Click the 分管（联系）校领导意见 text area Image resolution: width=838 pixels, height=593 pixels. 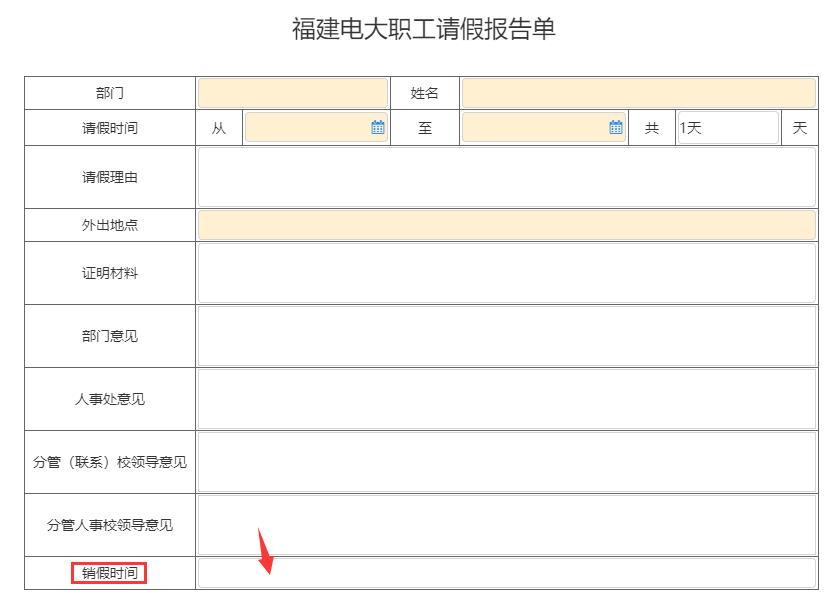[507, 462]
